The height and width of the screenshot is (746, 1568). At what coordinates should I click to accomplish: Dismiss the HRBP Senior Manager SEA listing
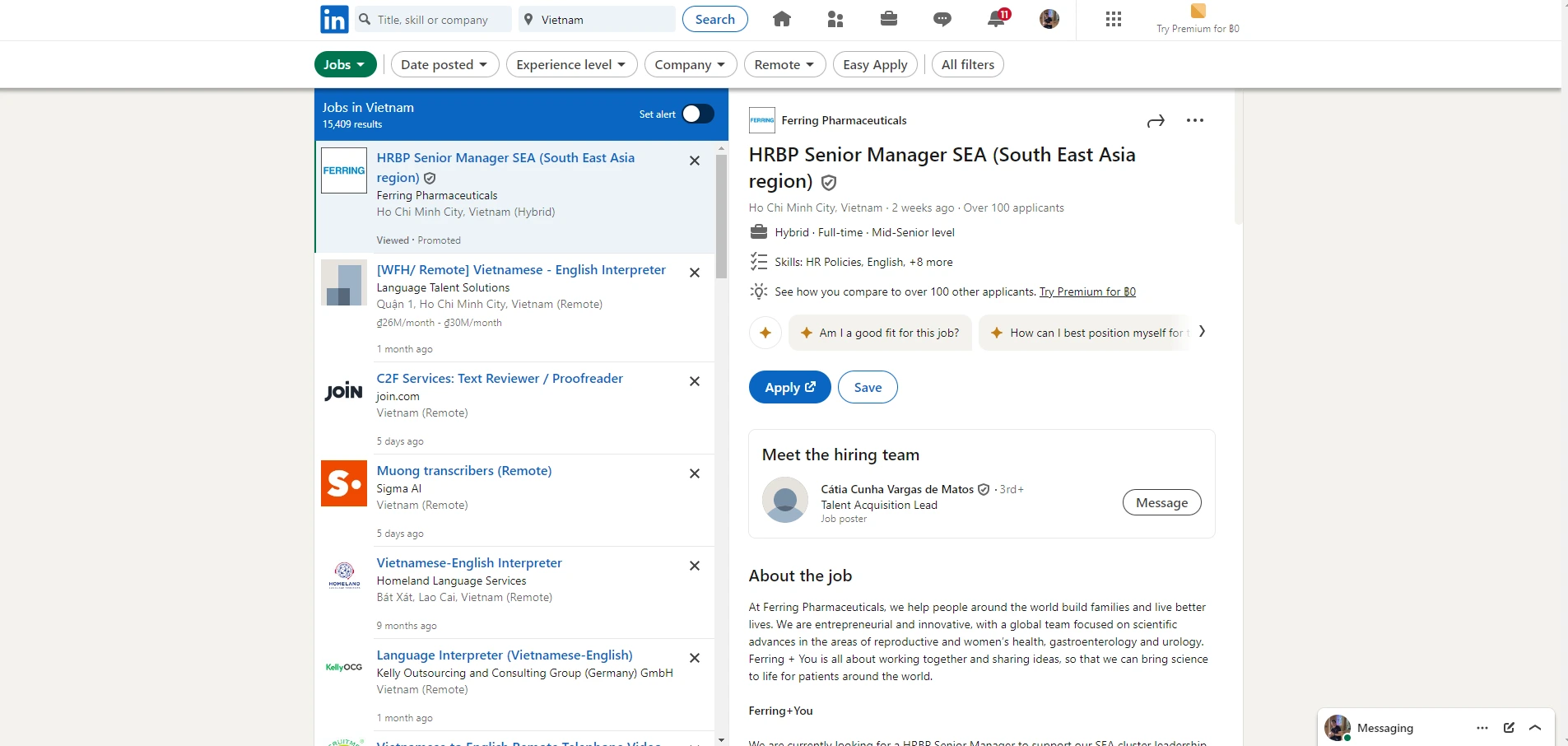[x=695, y=161]
